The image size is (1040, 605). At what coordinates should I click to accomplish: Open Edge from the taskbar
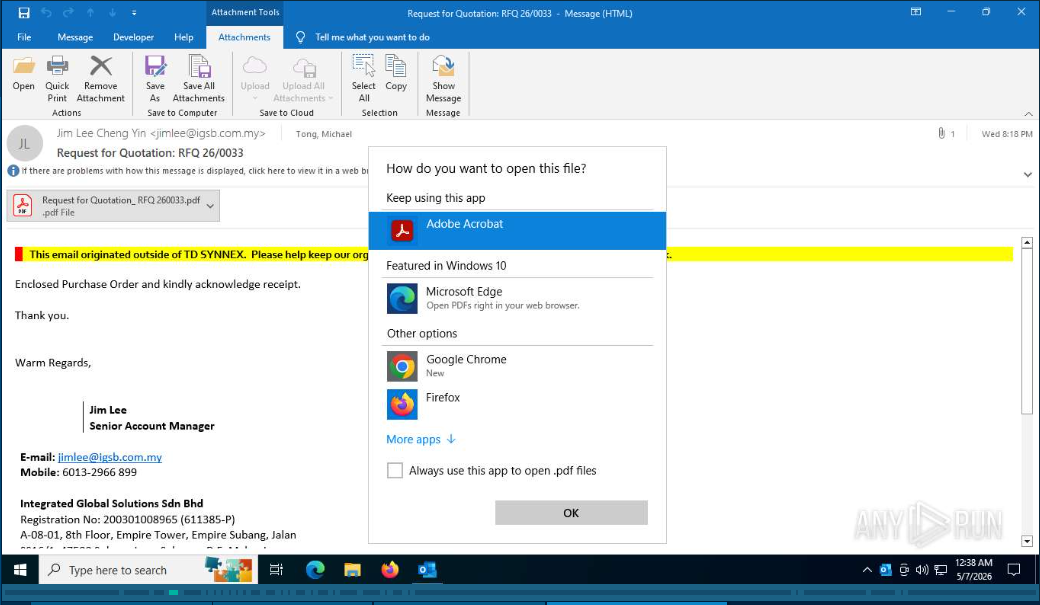(315, 569)
